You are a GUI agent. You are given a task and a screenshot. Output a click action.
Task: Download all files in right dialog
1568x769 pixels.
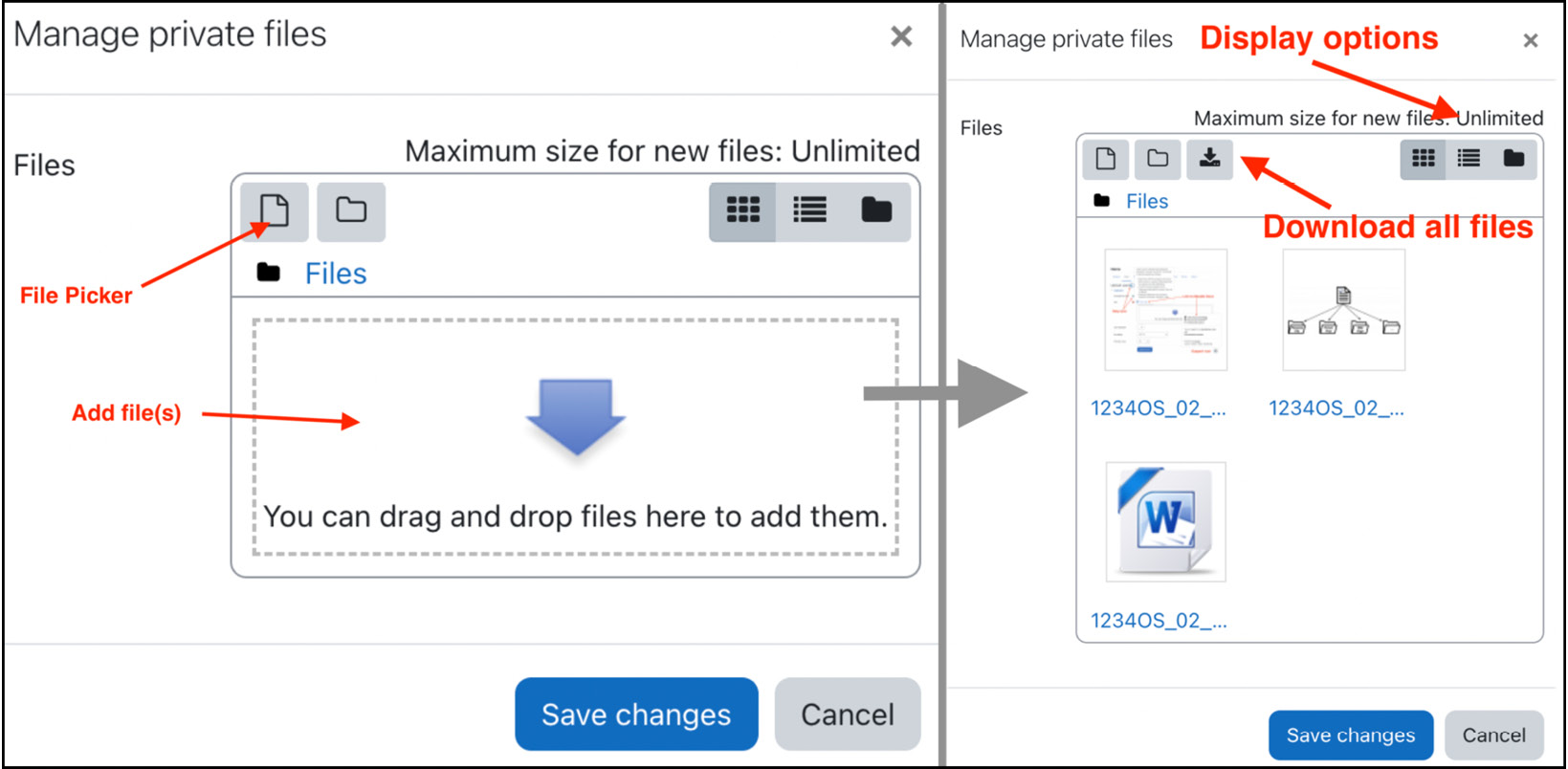pos(1209,159)
